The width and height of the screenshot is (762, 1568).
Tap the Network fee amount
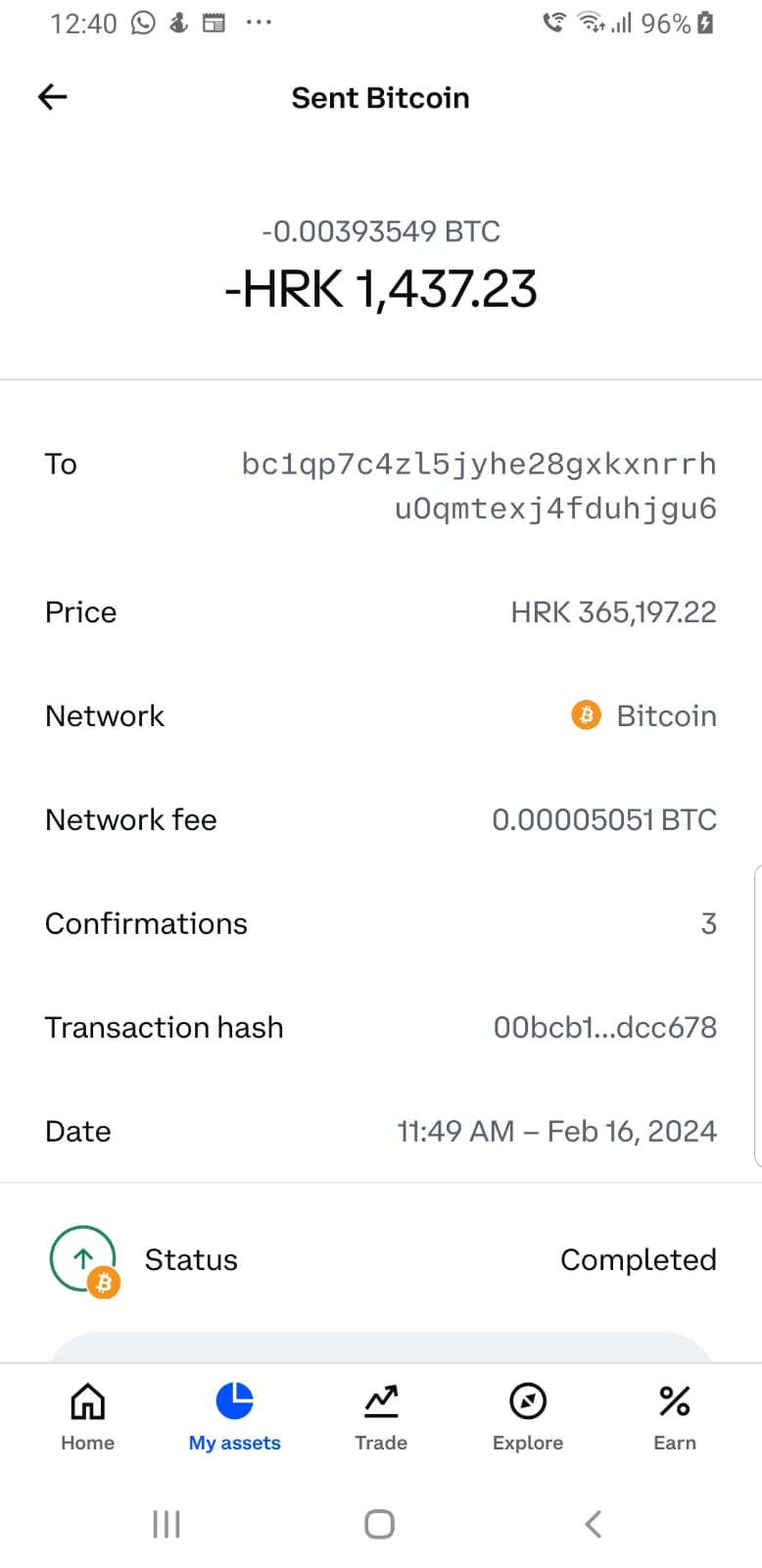click(603, 819)
